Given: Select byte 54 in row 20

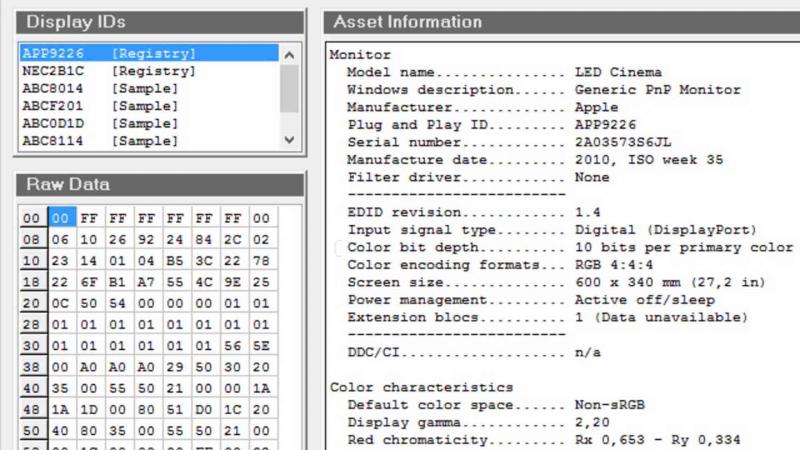Looking at the screenshot, I should 118,303.
